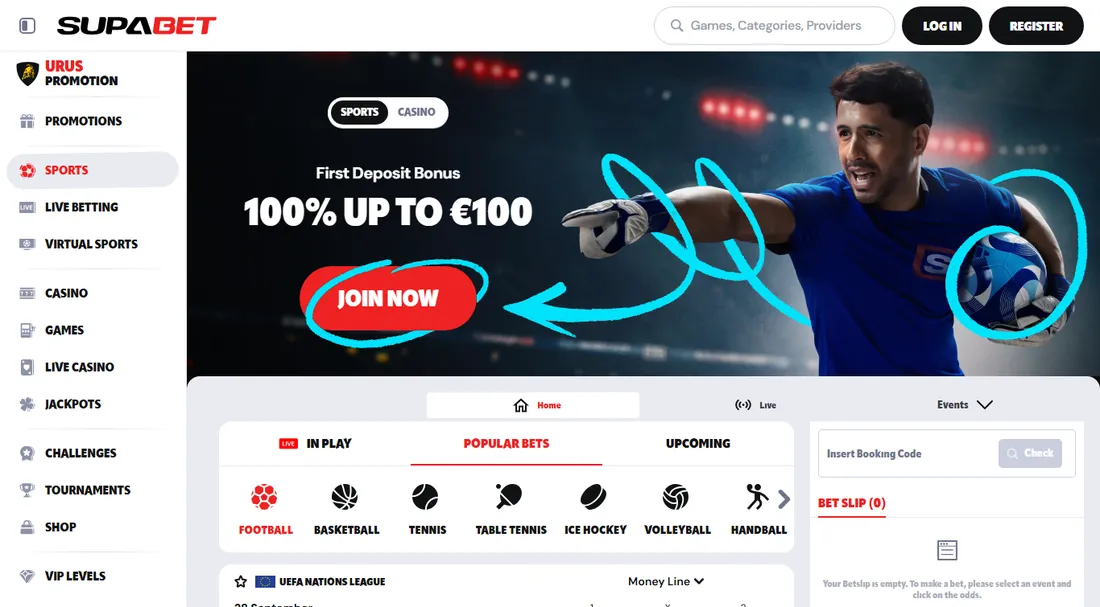Open the Register button
The image size is (1100, 607).
[x=1036, y=26]
